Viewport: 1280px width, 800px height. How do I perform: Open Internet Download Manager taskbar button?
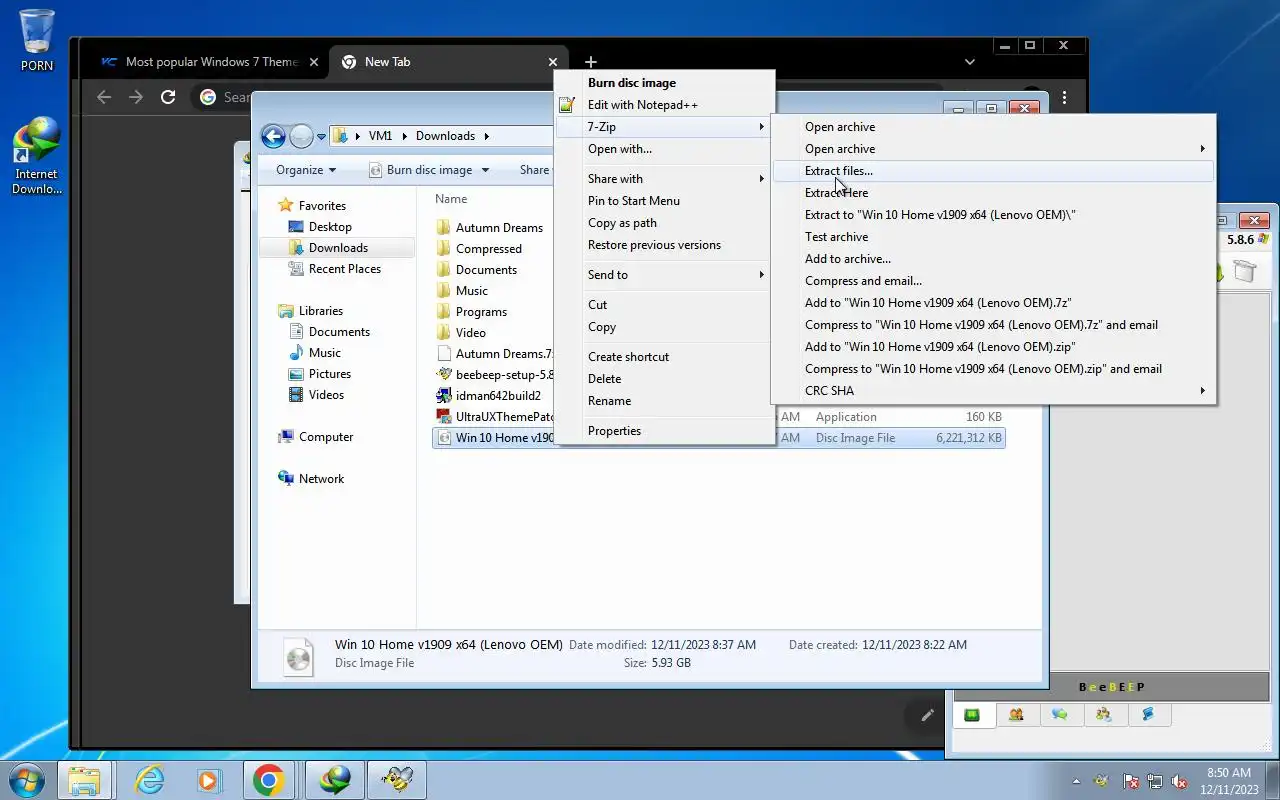(334, 780)
